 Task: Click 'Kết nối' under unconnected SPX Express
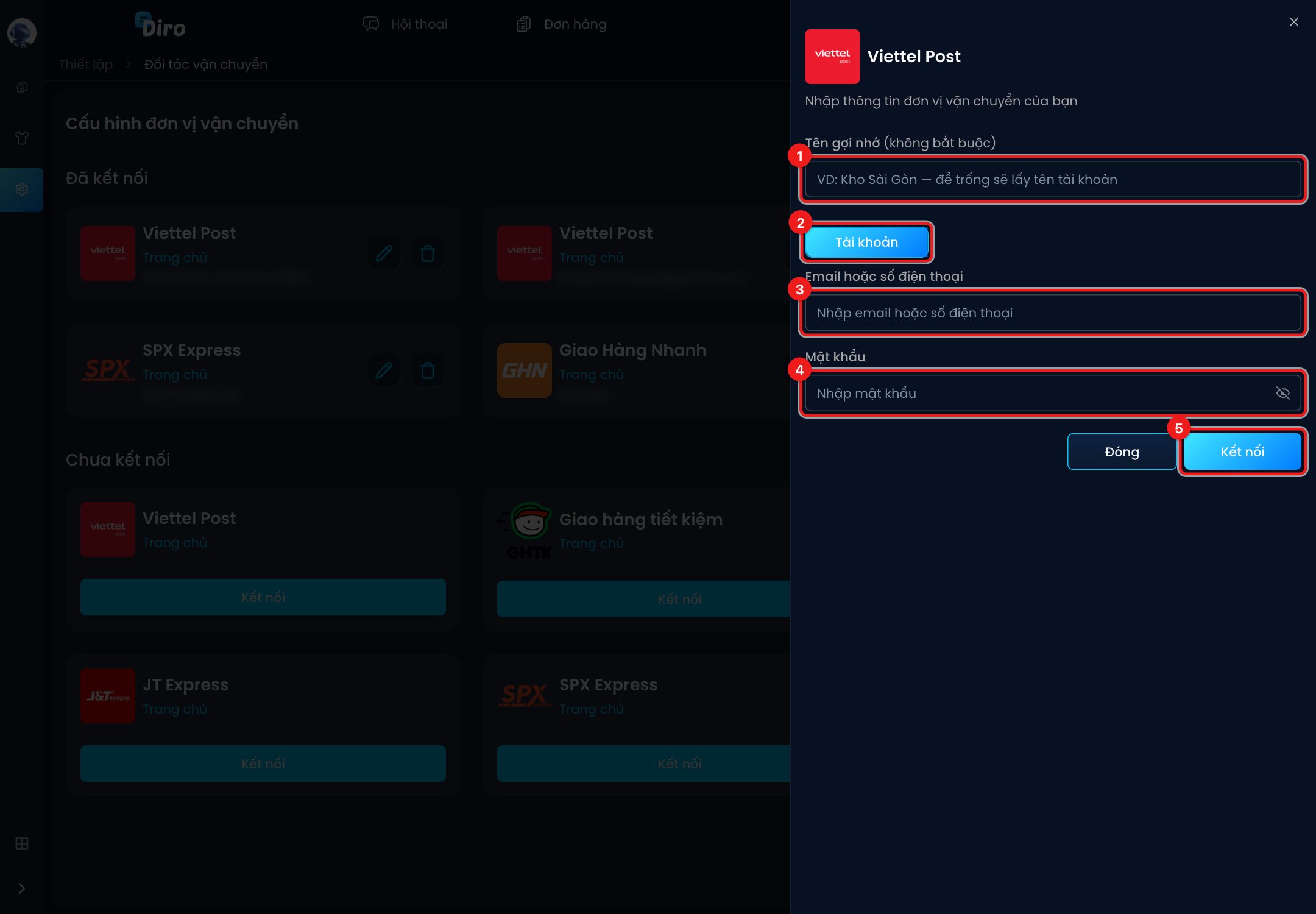click(x=643, y=763)
